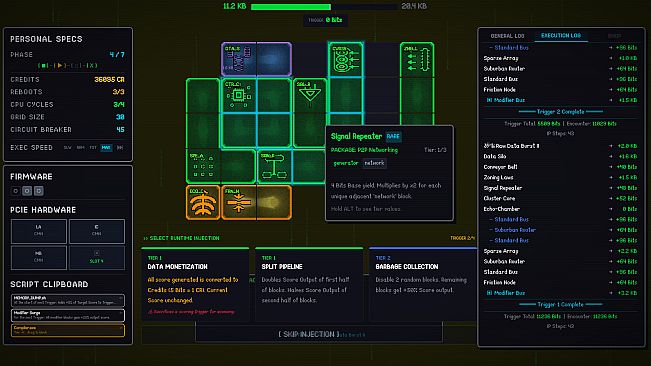This screenshot has height=366, width=651.
Task: Click the Cluster Core log entry
Action: pyautogui.click(x=560, y=198)
